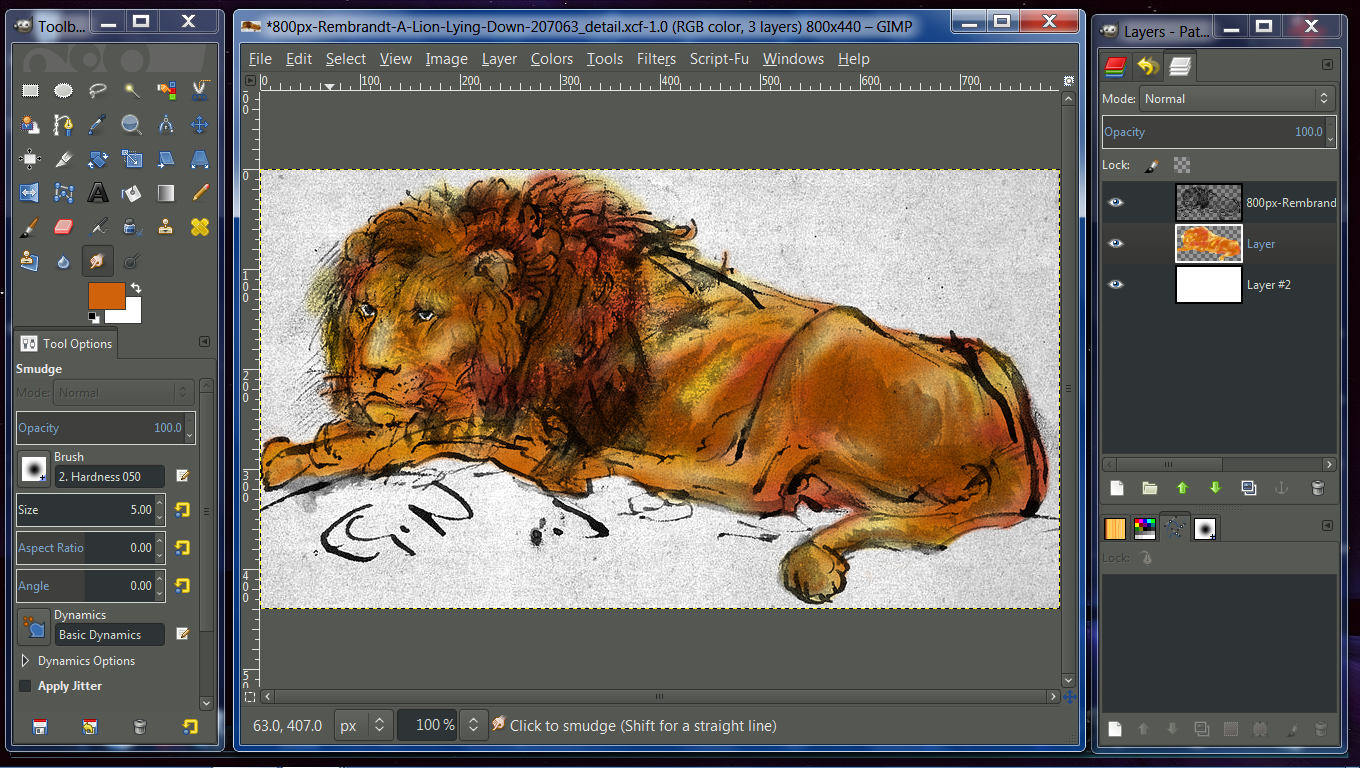Open the Filters menu
Image resolution: width=1360 pixels, height=768 pixels.
tap(656, 59)
